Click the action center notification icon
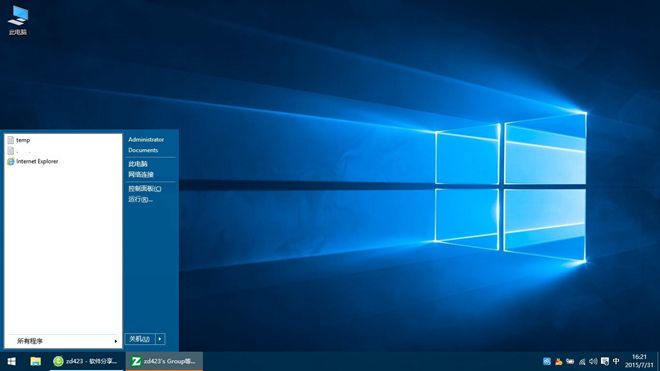Image resolution: width=660 pixels, height=371 pixels. click(605, 361)
